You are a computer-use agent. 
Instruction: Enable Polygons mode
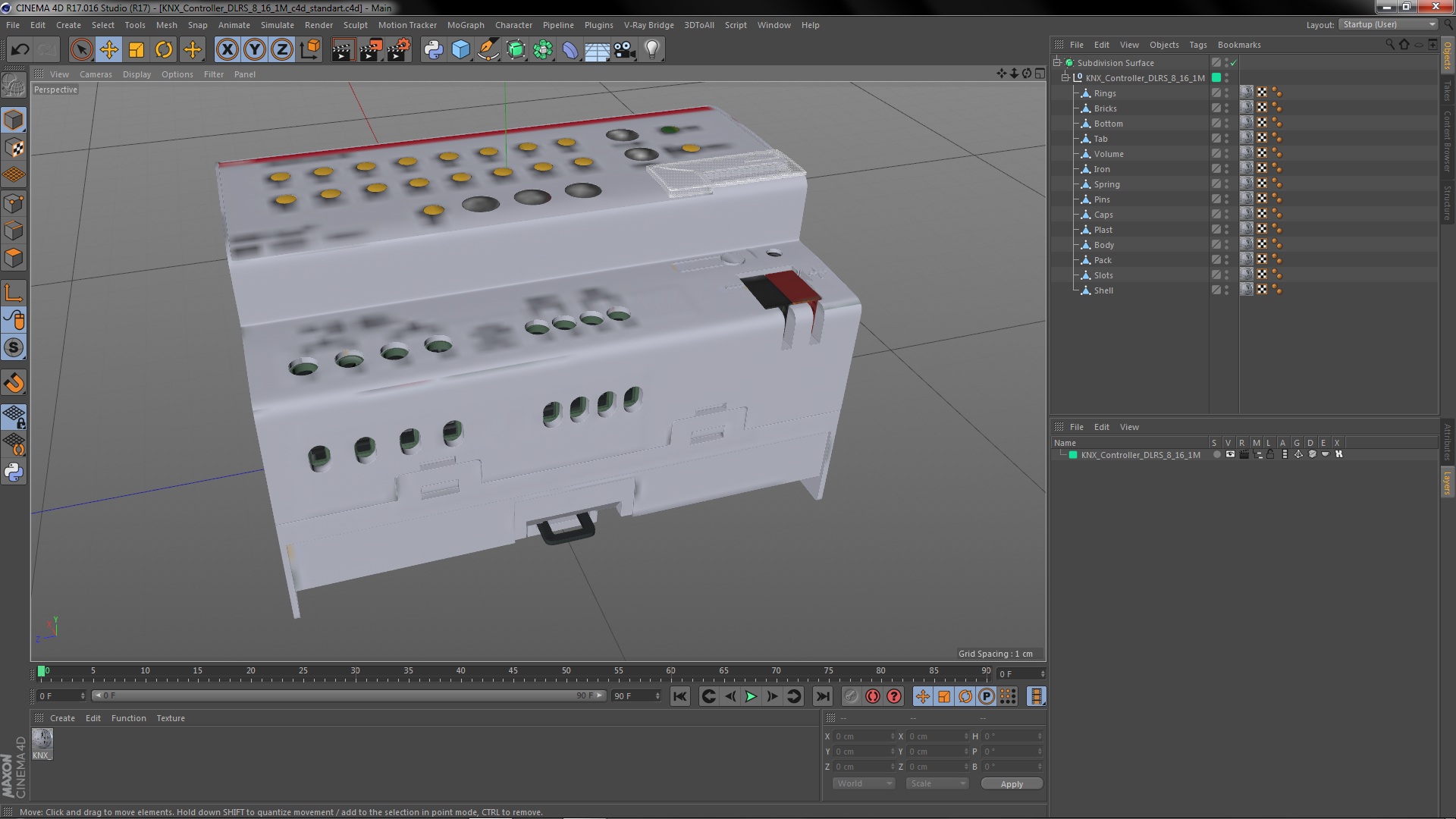(x=14, y=258)
